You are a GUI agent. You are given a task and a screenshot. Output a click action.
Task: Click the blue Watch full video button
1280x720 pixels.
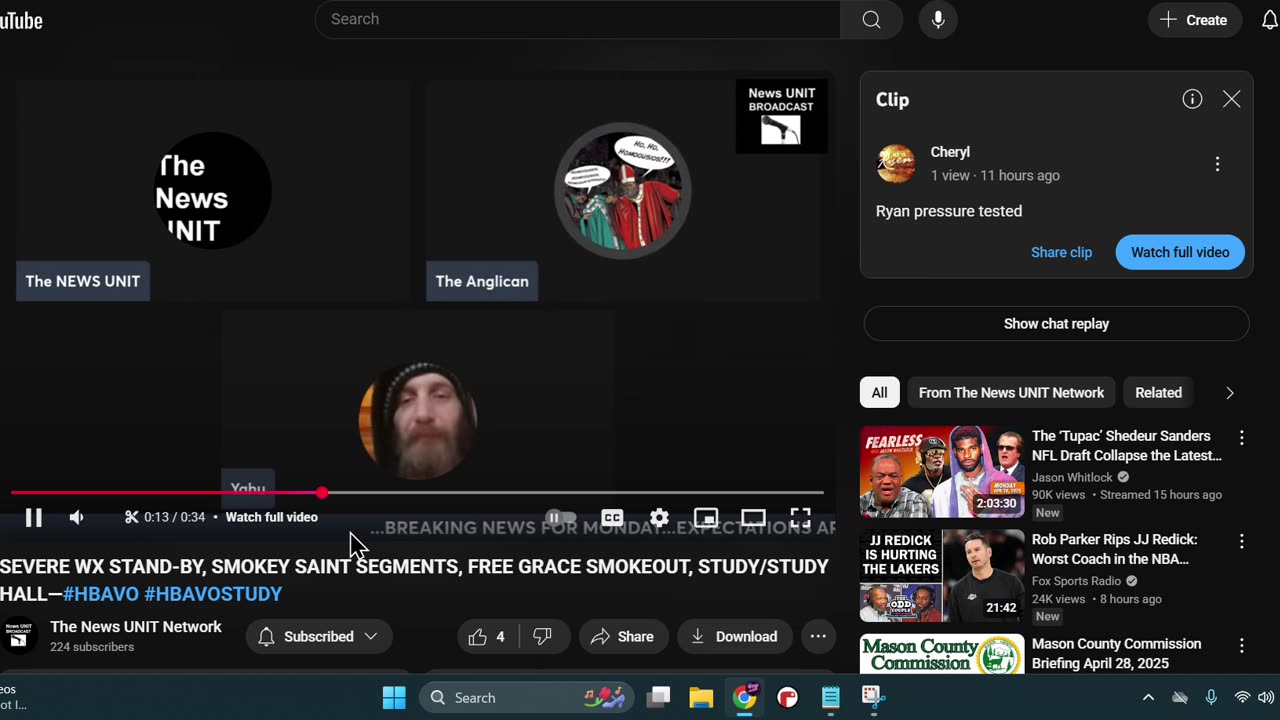1180,252
